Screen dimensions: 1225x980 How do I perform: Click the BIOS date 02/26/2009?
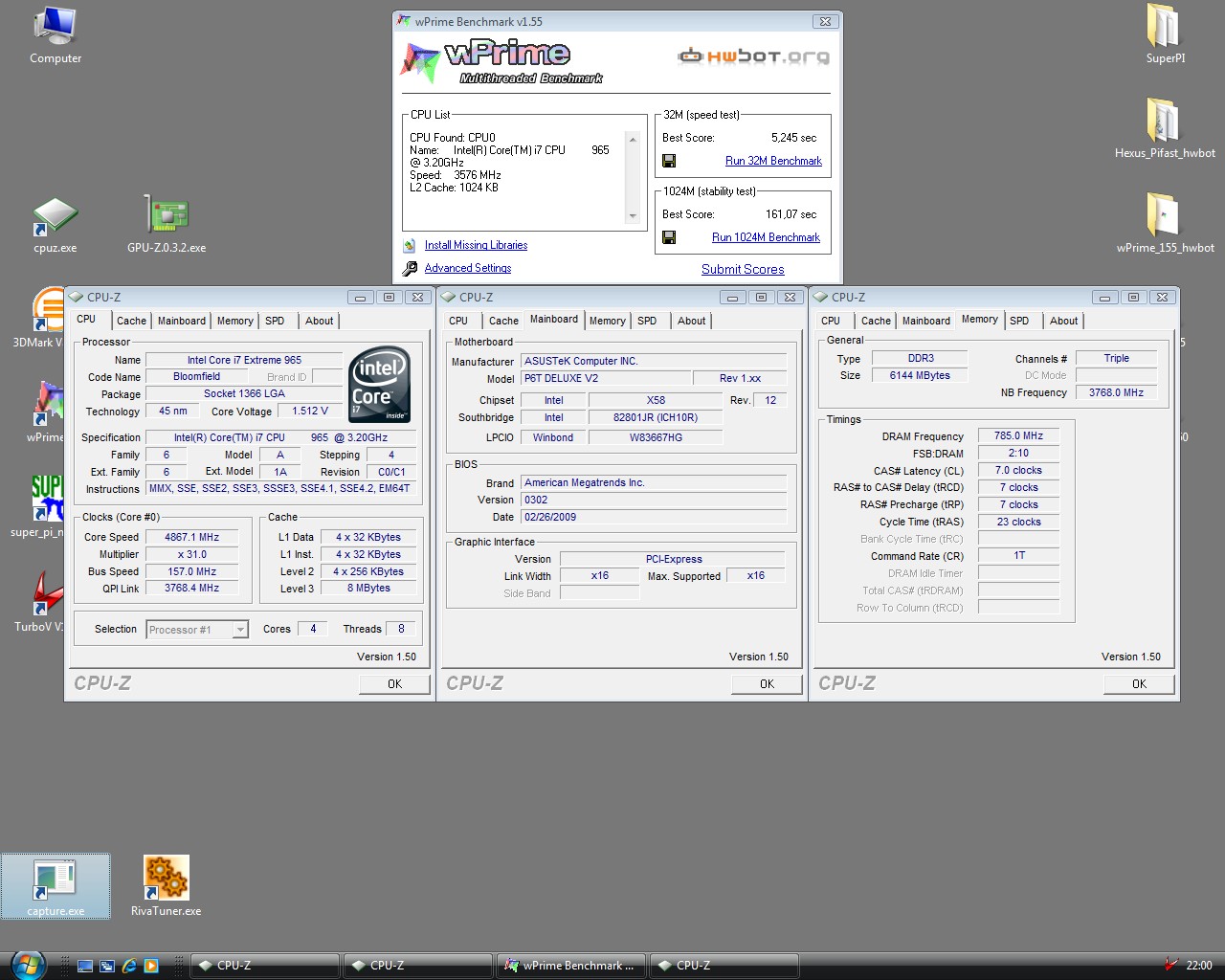(x=654, y=518)
